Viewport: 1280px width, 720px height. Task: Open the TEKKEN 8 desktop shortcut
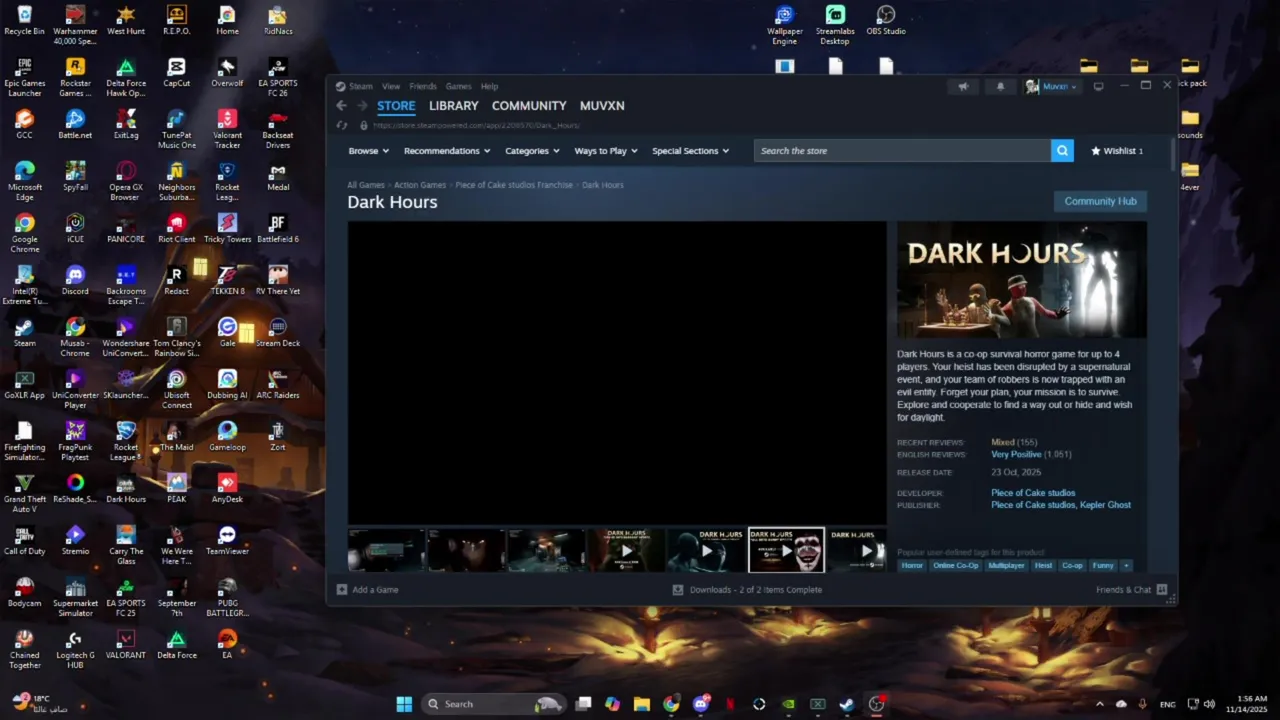(227, 279)
